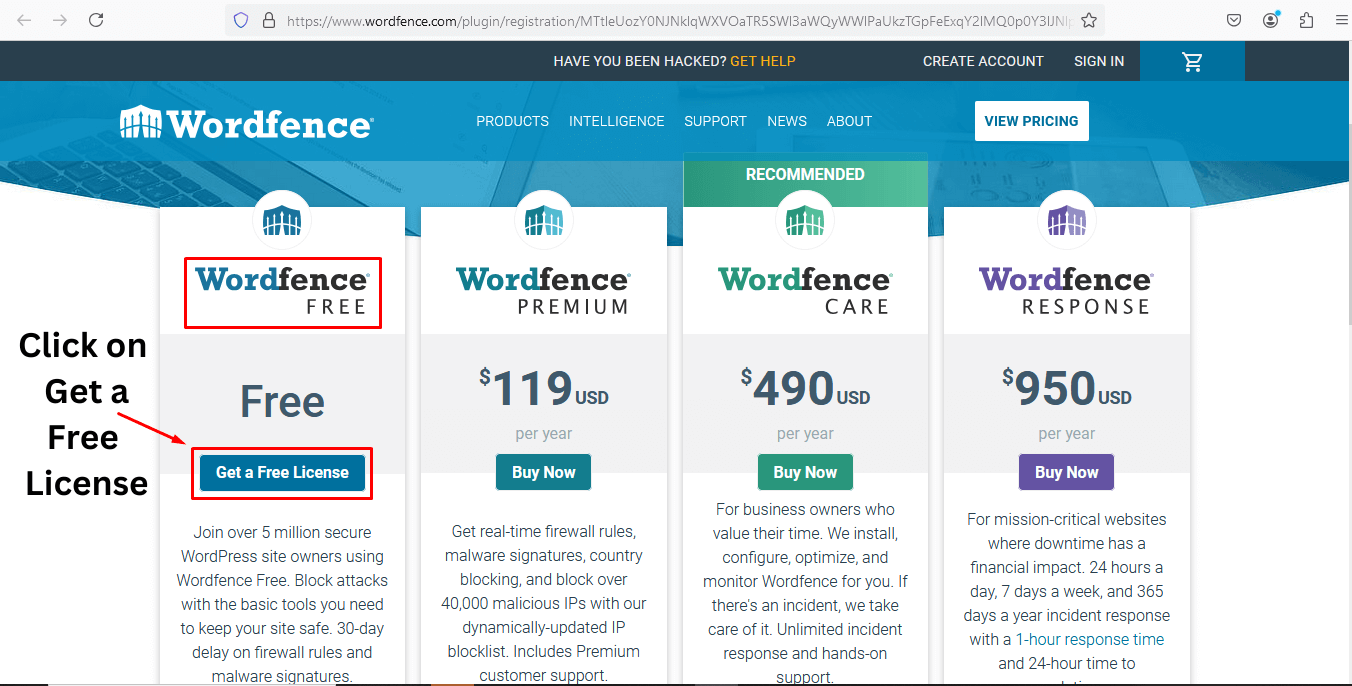The width and height of the screenshot is (1352, 686).
Task: Click the tracking protection shield icon
Action: point(239,20)
